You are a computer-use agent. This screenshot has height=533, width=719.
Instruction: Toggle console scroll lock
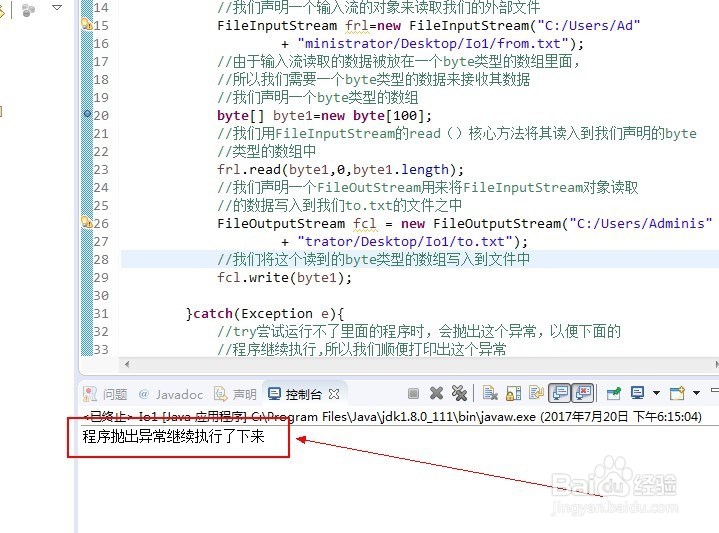(513, 393)
